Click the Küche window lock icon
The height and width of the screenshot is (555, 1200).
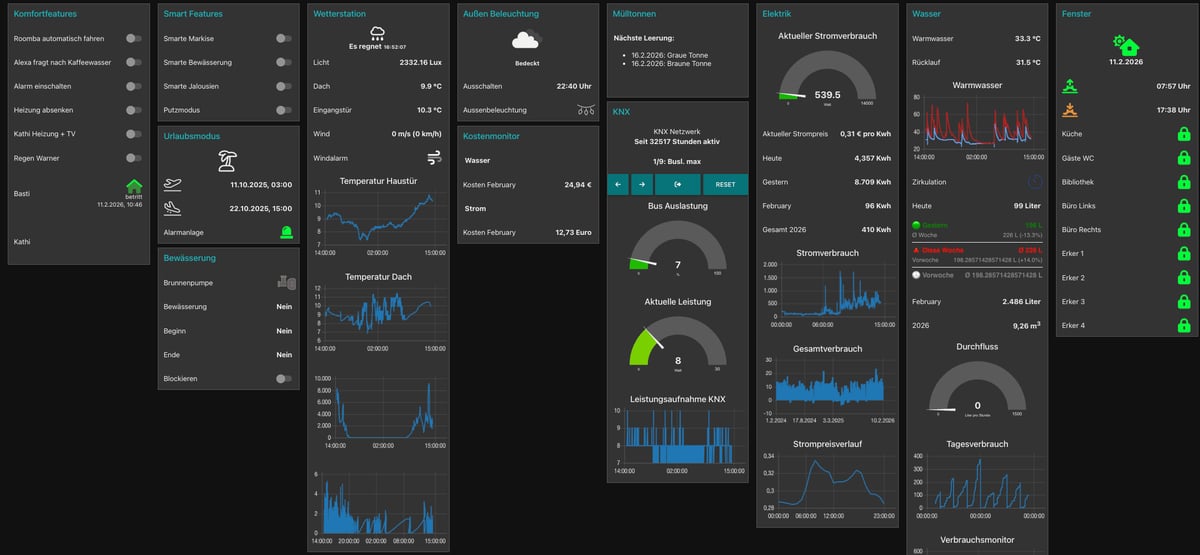(1183, 134)
